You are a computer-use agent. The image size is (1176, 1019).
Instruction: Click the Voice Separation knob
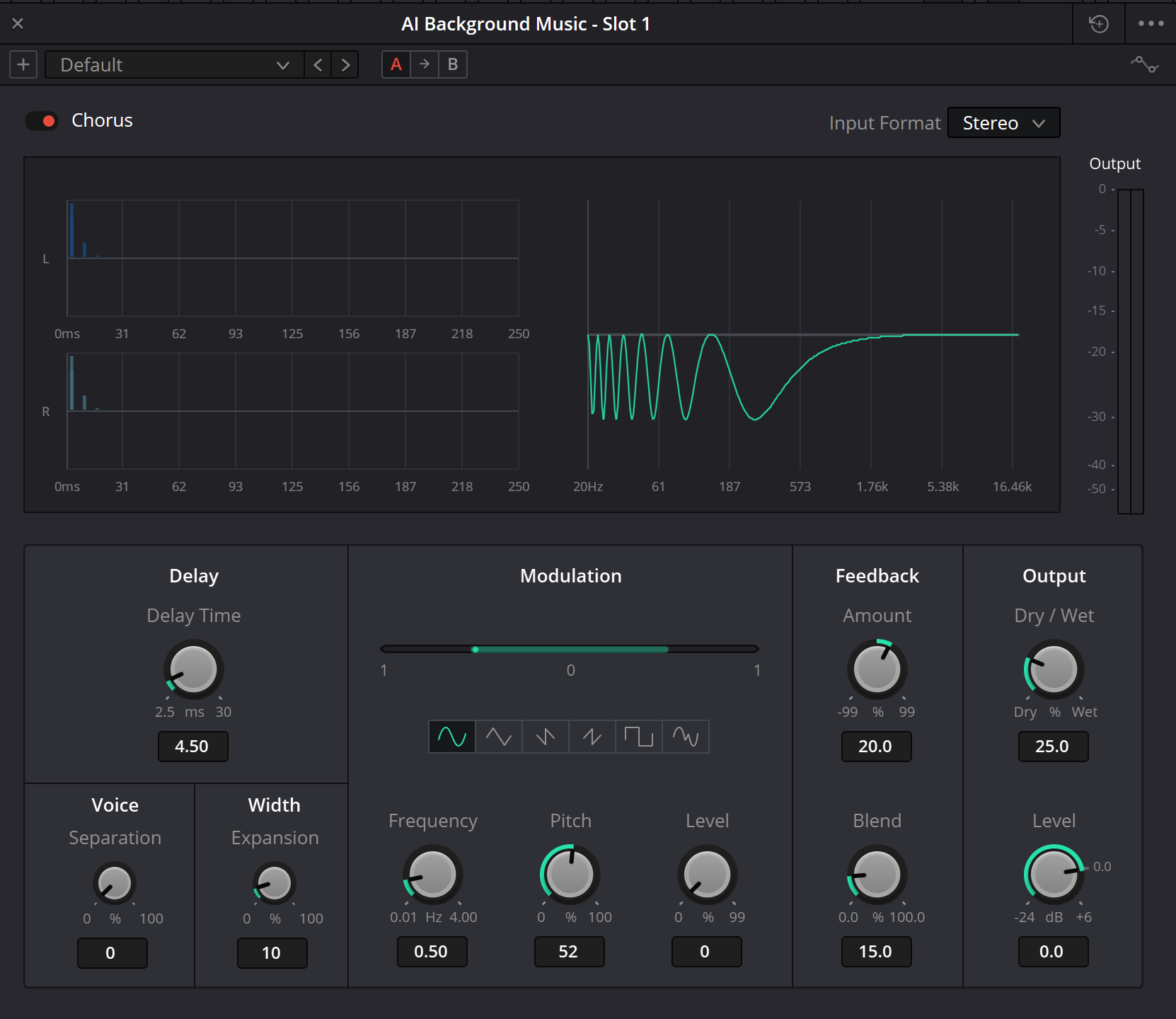point(115,883)
